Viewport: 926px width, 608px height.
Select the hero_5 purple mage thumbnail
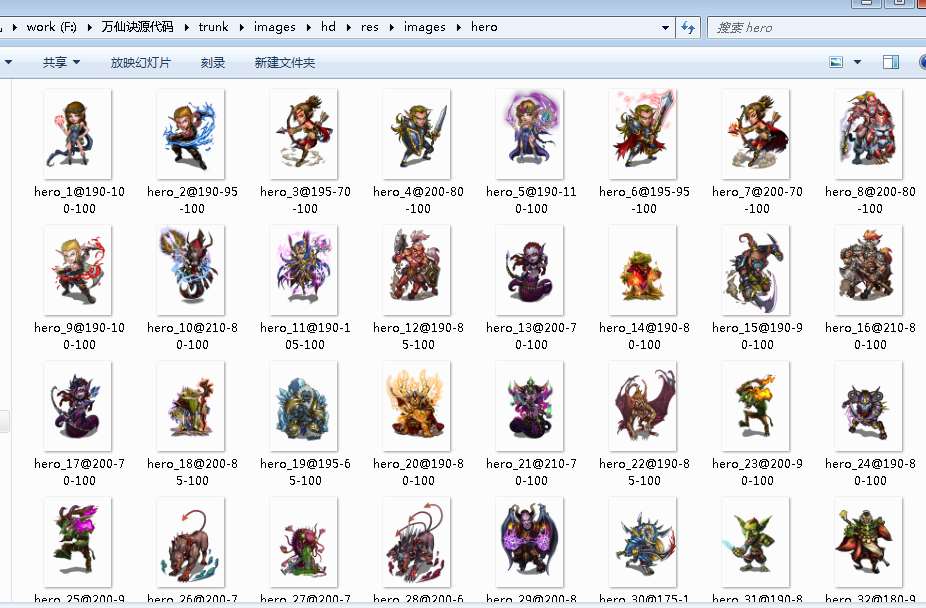530,134
